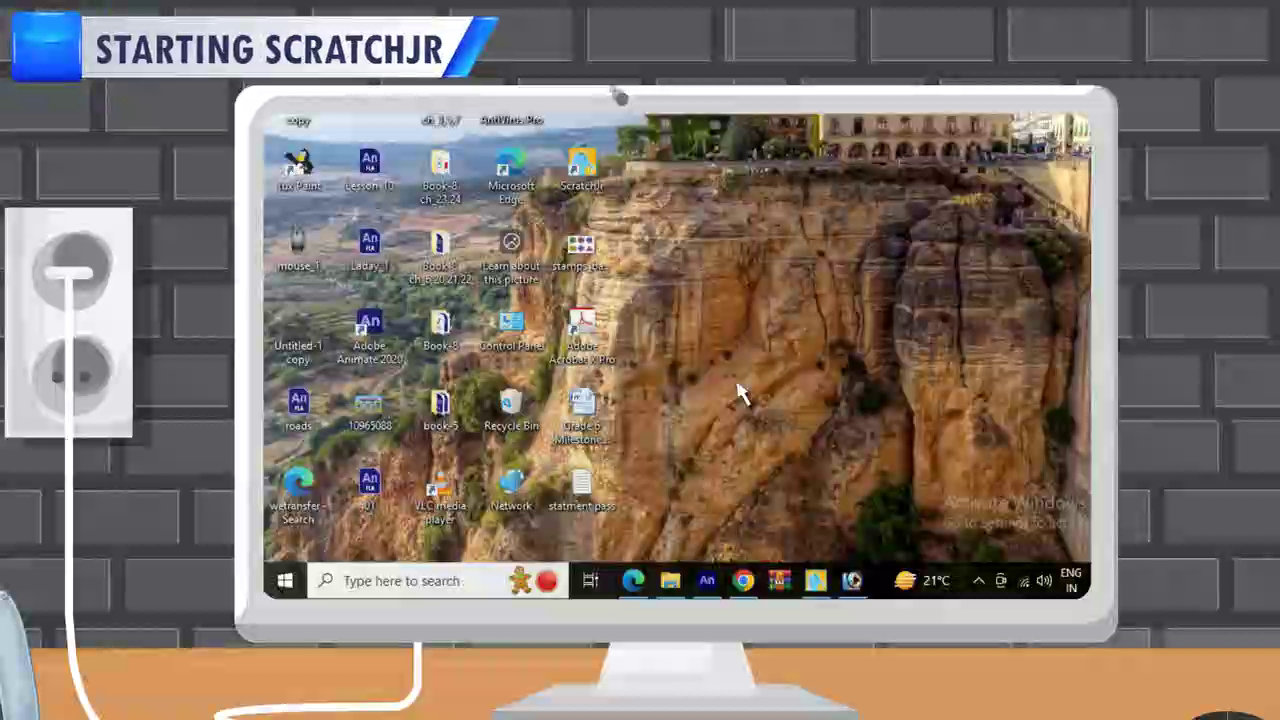Image resolution: width=1280 pixels, height=720 pixels.
Task: Expand the hidden system tray icons
Action: point(978,581)
